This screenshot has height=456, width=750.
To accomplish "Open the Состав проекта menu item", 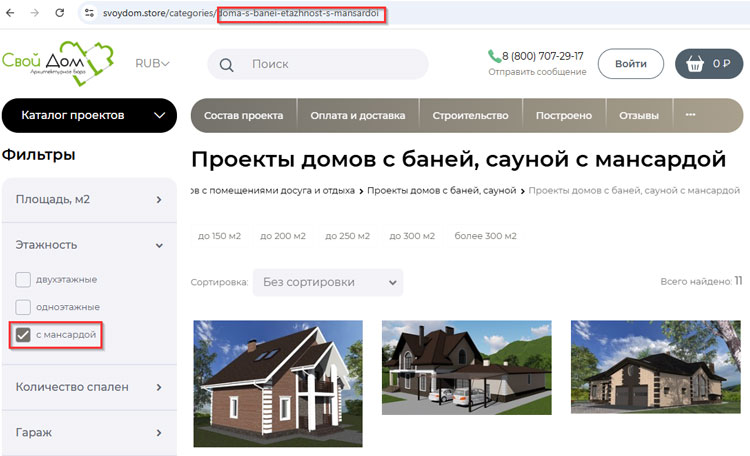I will pyautogui.click(x=243, y=115).
